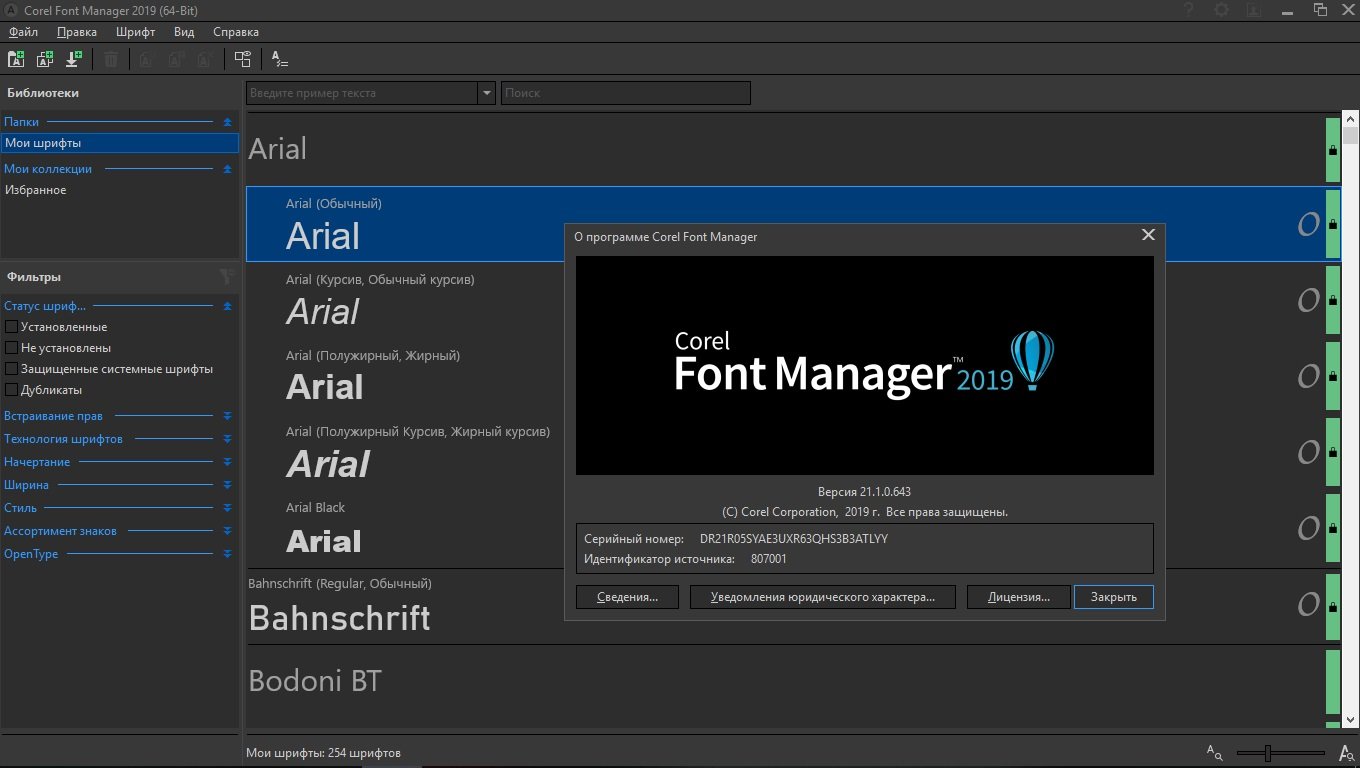Click the small font preview size icon

tap(1214, 752)
